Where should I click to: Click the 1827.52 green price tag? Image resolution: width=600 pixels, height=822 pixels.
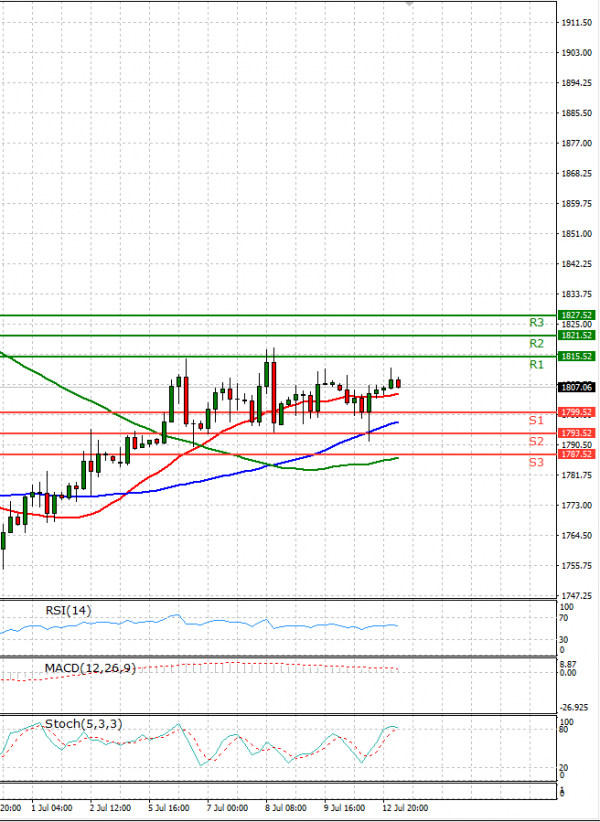pyautogui.click(x=576, y=315)
